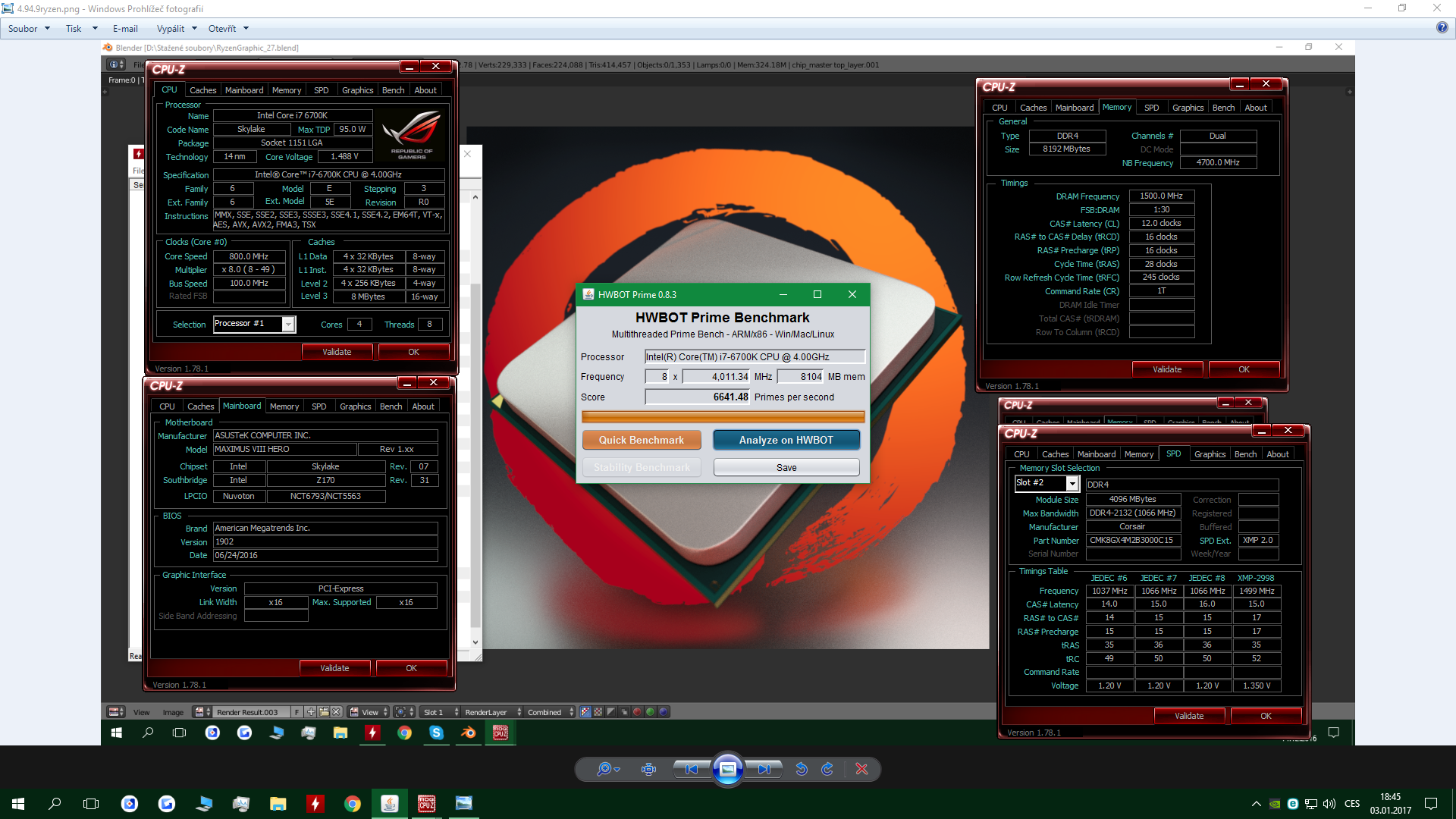Open Action Center notifications icon
Screen dimensions: 1456x819
1431,804
